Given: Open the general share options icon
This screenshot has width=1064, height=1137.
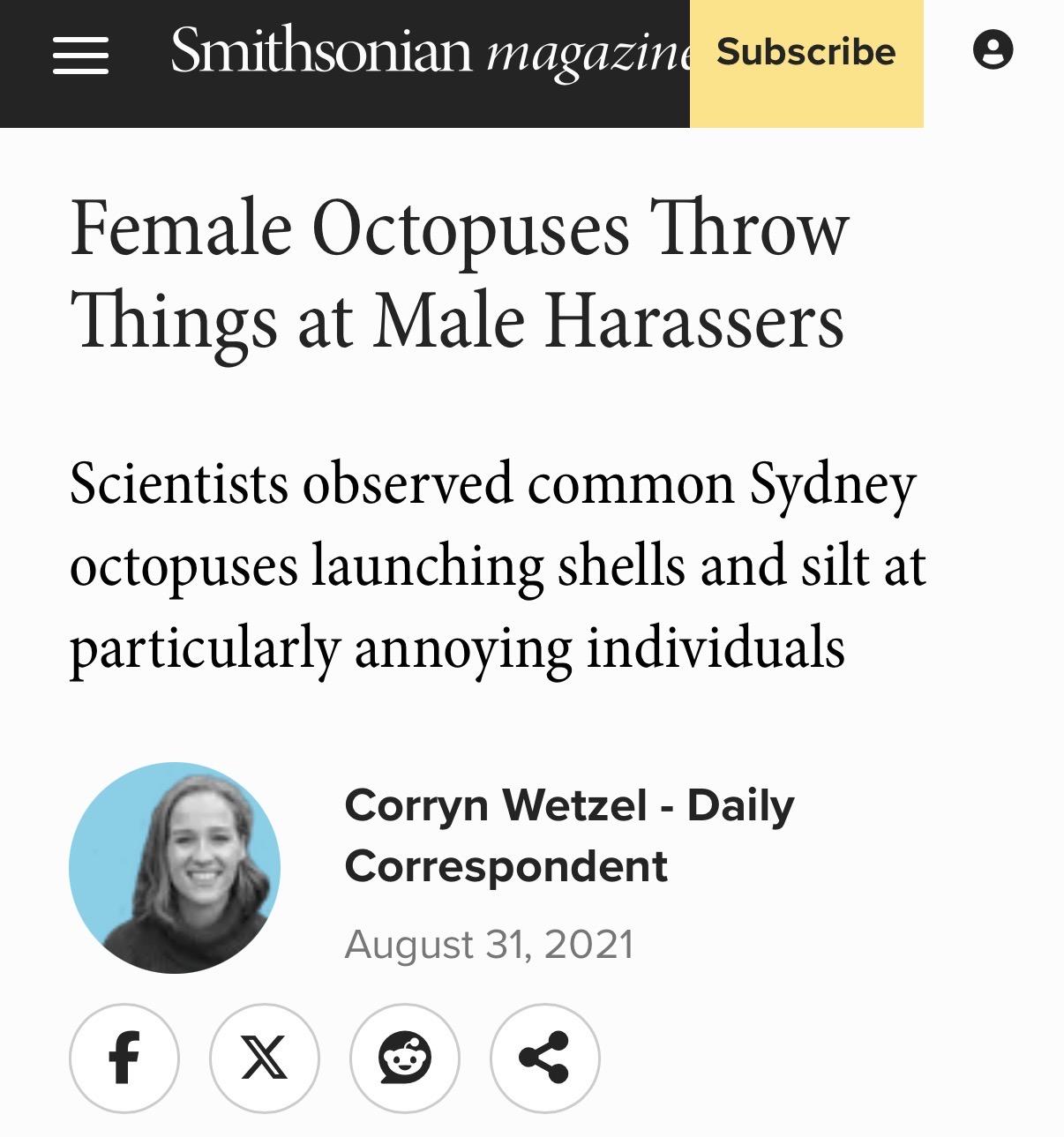Looking at the screenshot, I should (x=544, y=1057).
